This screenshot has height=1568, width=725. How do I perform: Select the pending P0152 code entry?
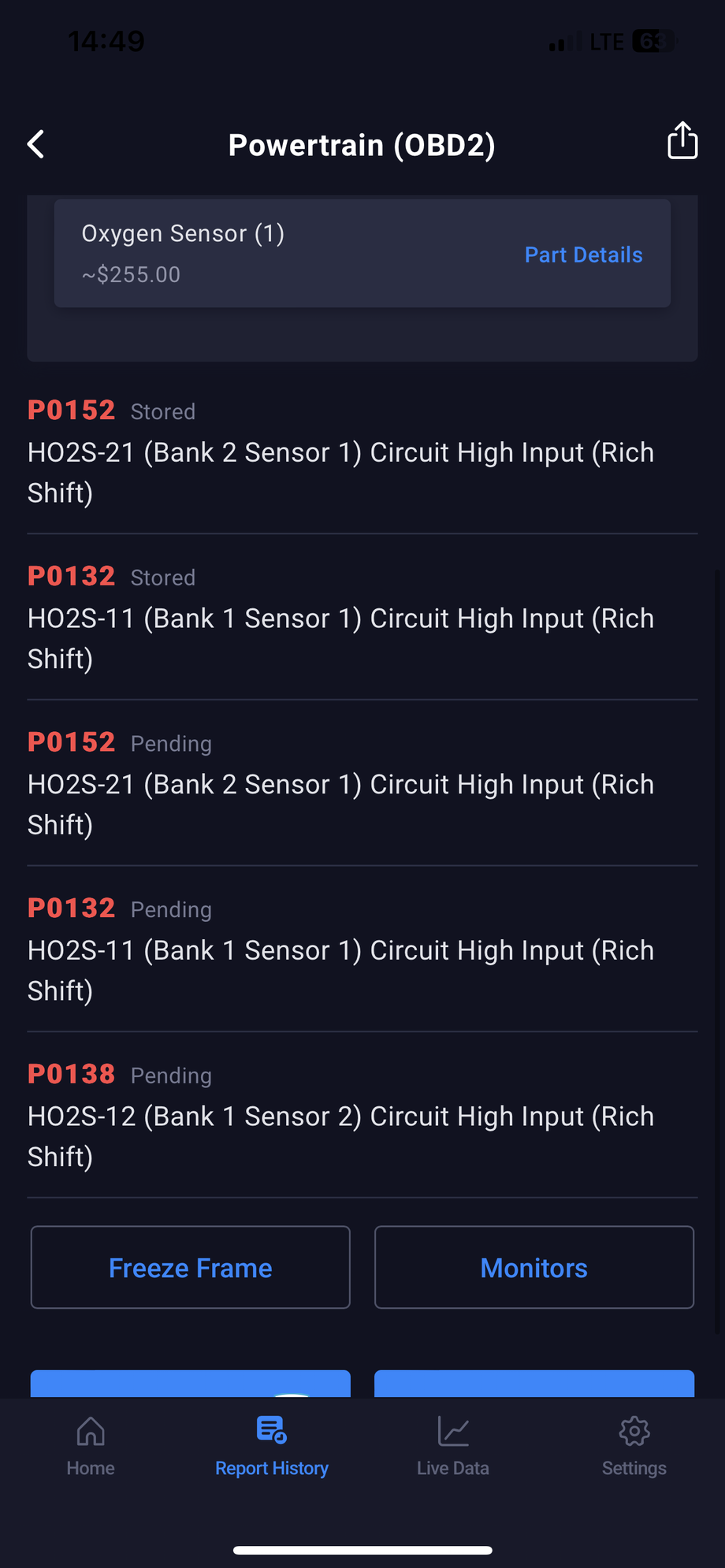coord(362,784)
